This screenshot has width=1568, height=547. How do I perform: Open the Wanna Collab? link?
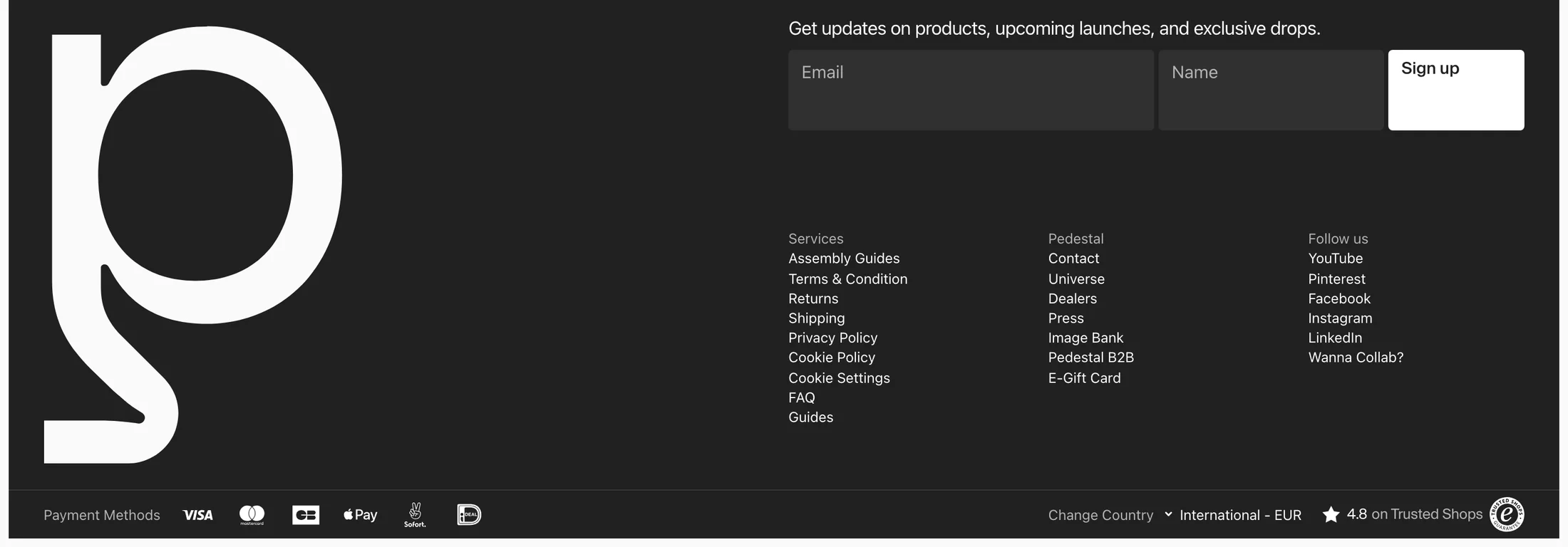(x=1356, y=358)
